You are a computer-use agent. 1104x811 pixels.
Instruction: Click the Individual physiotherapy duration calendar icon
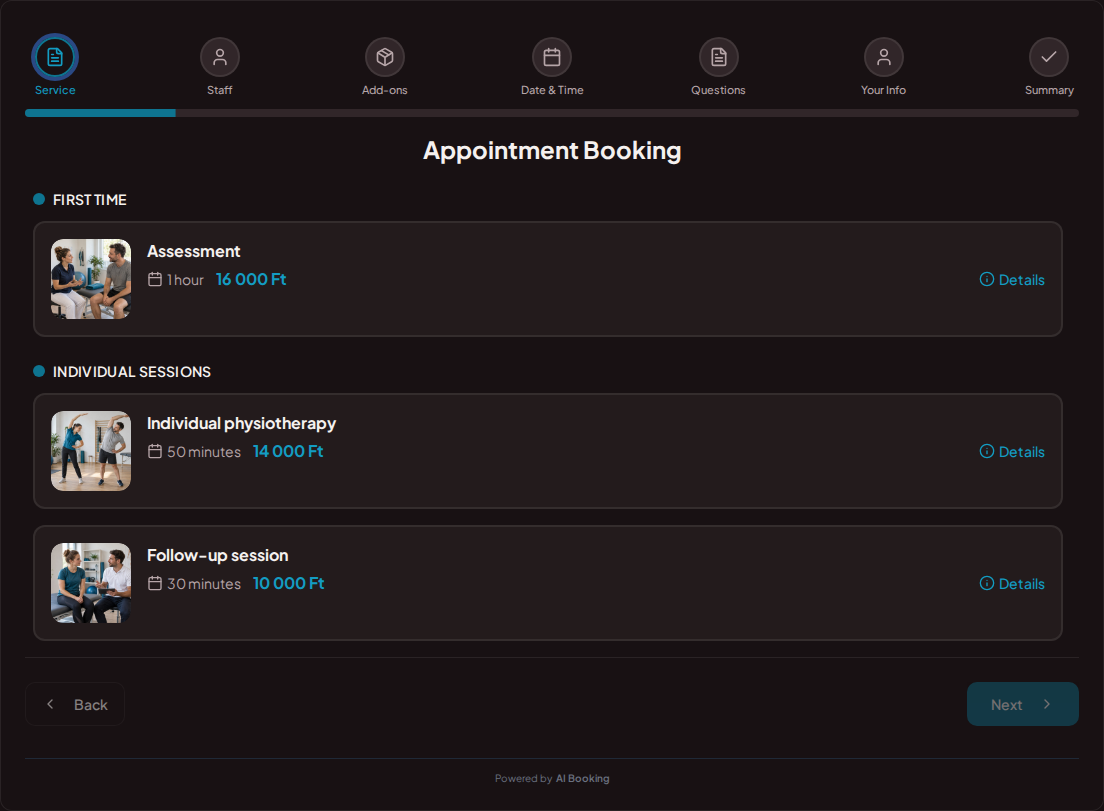(x=155, y=451)
